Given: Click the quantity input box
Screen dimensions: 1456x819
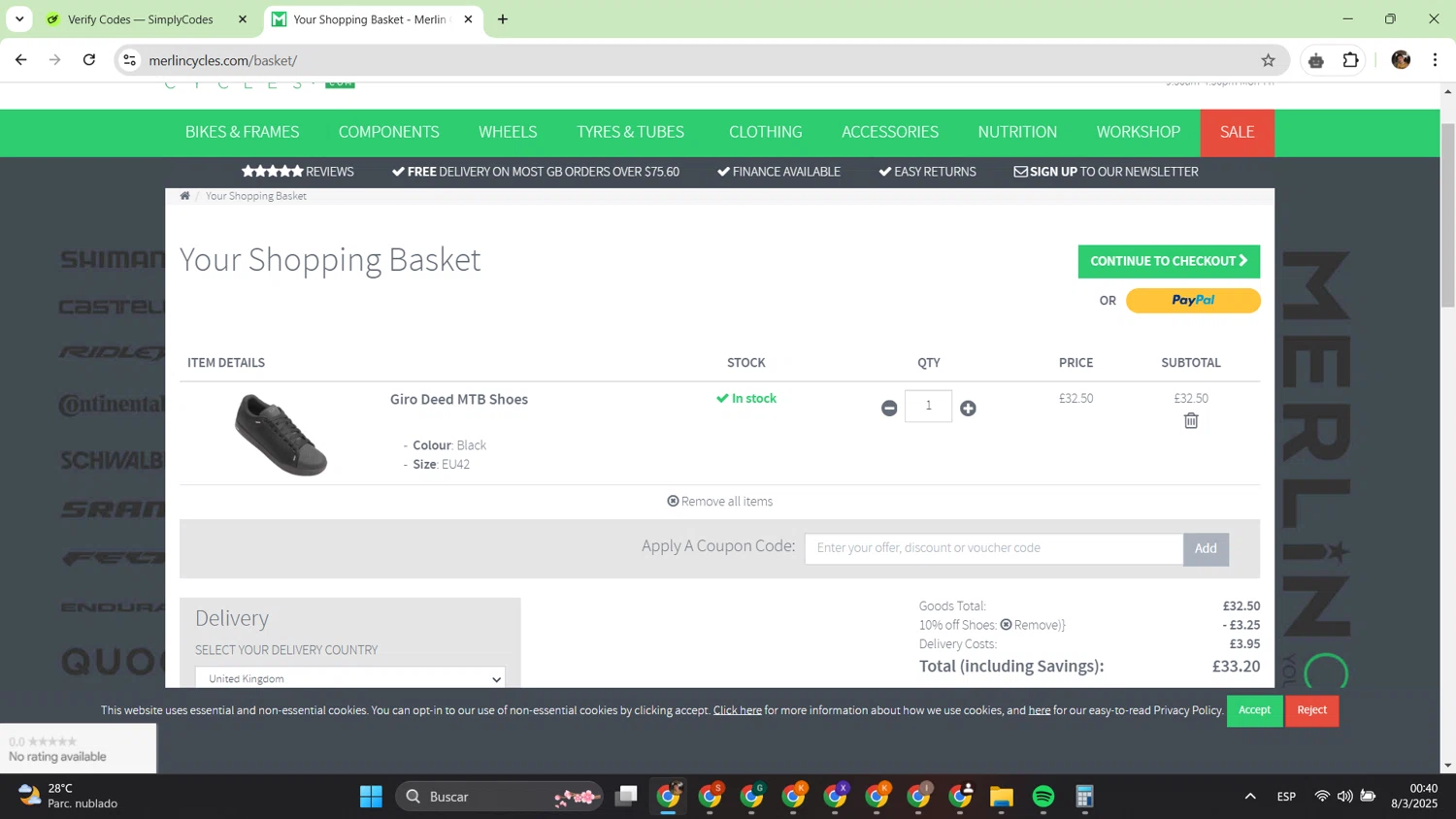Looking at the screenshot, I should point(928,406).
